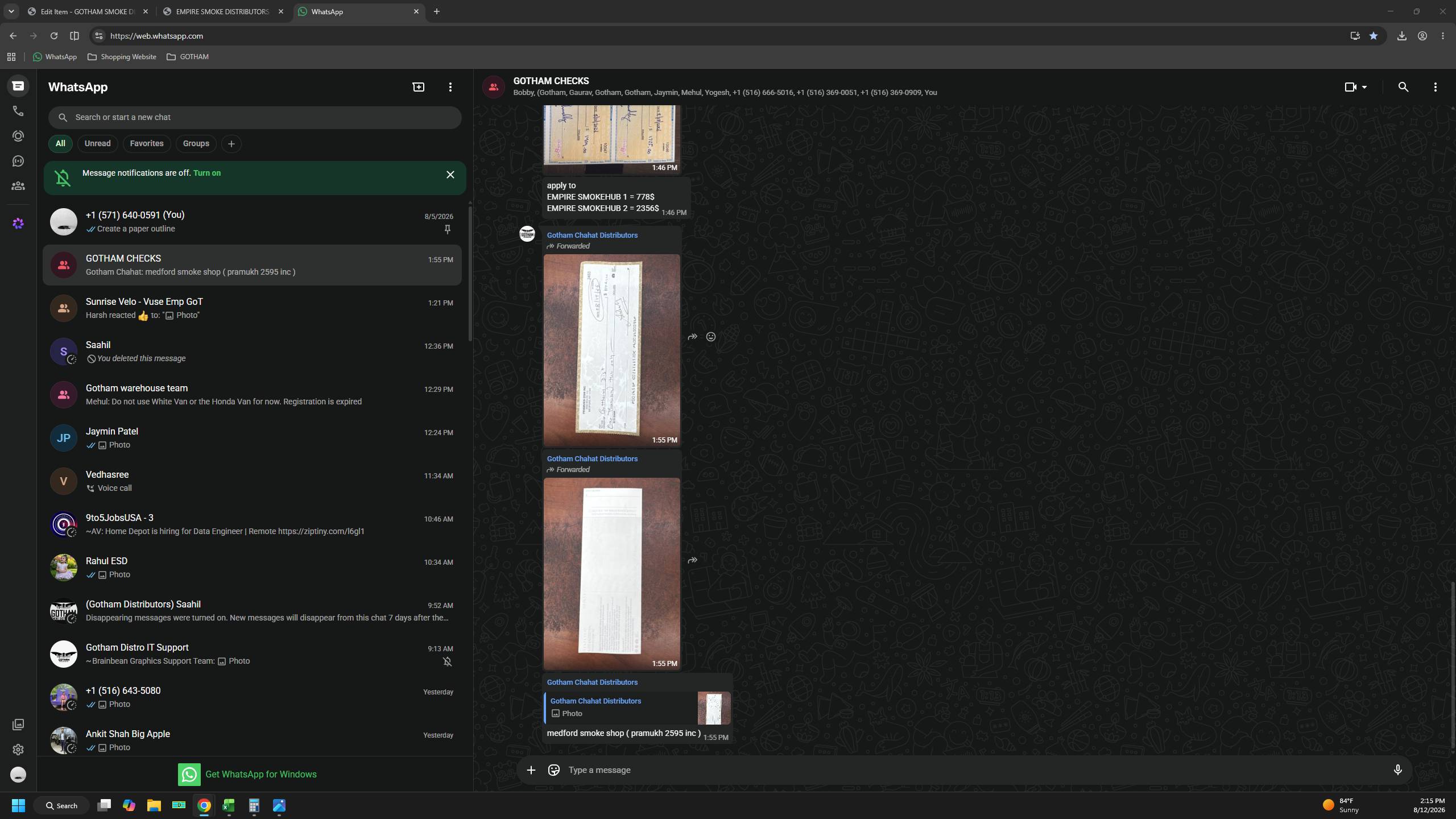Open the Calls section in sidebar
This screenshot has height=819, width=1456.
click(x=18, y=111)
